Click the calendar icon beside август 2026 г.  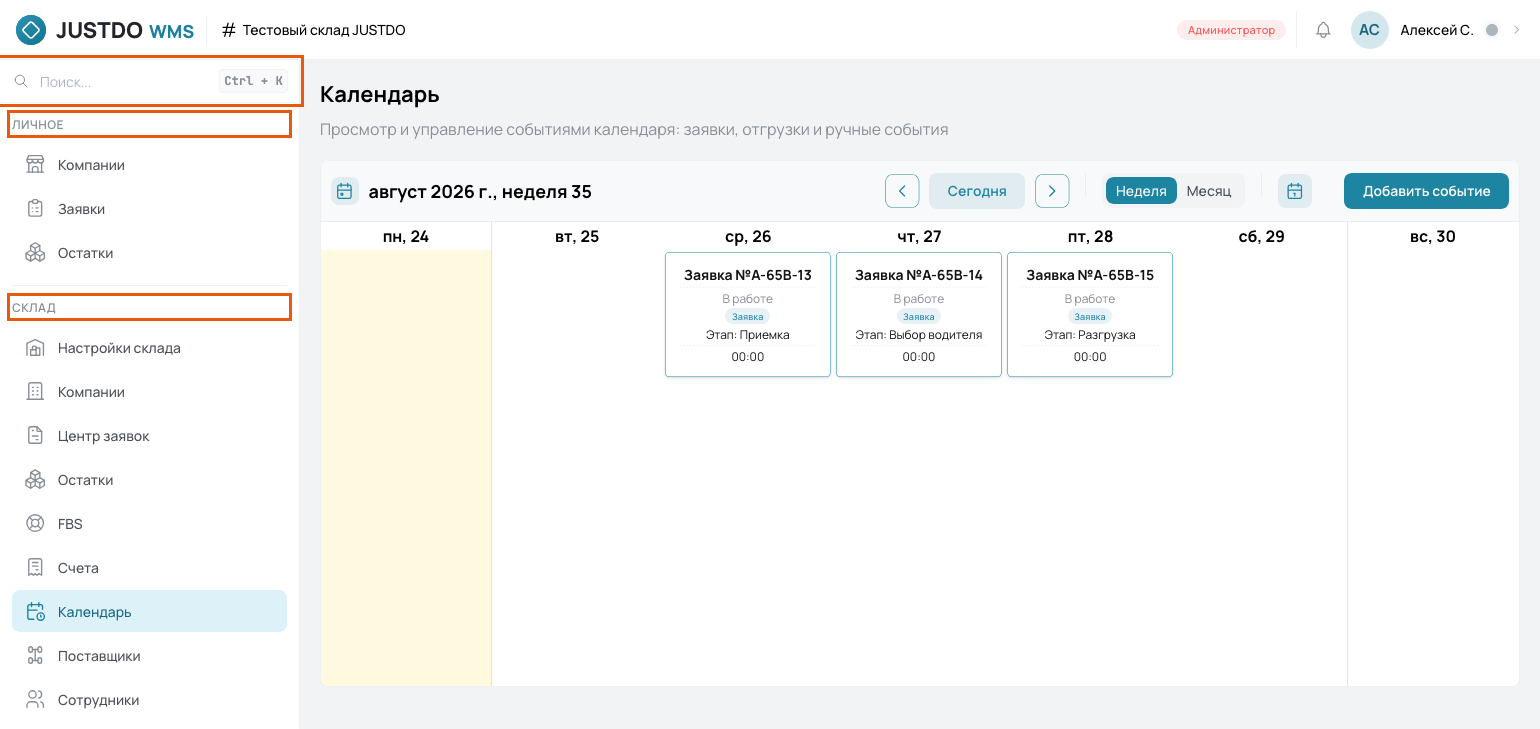pyautogui.click(x=345, y=191)
